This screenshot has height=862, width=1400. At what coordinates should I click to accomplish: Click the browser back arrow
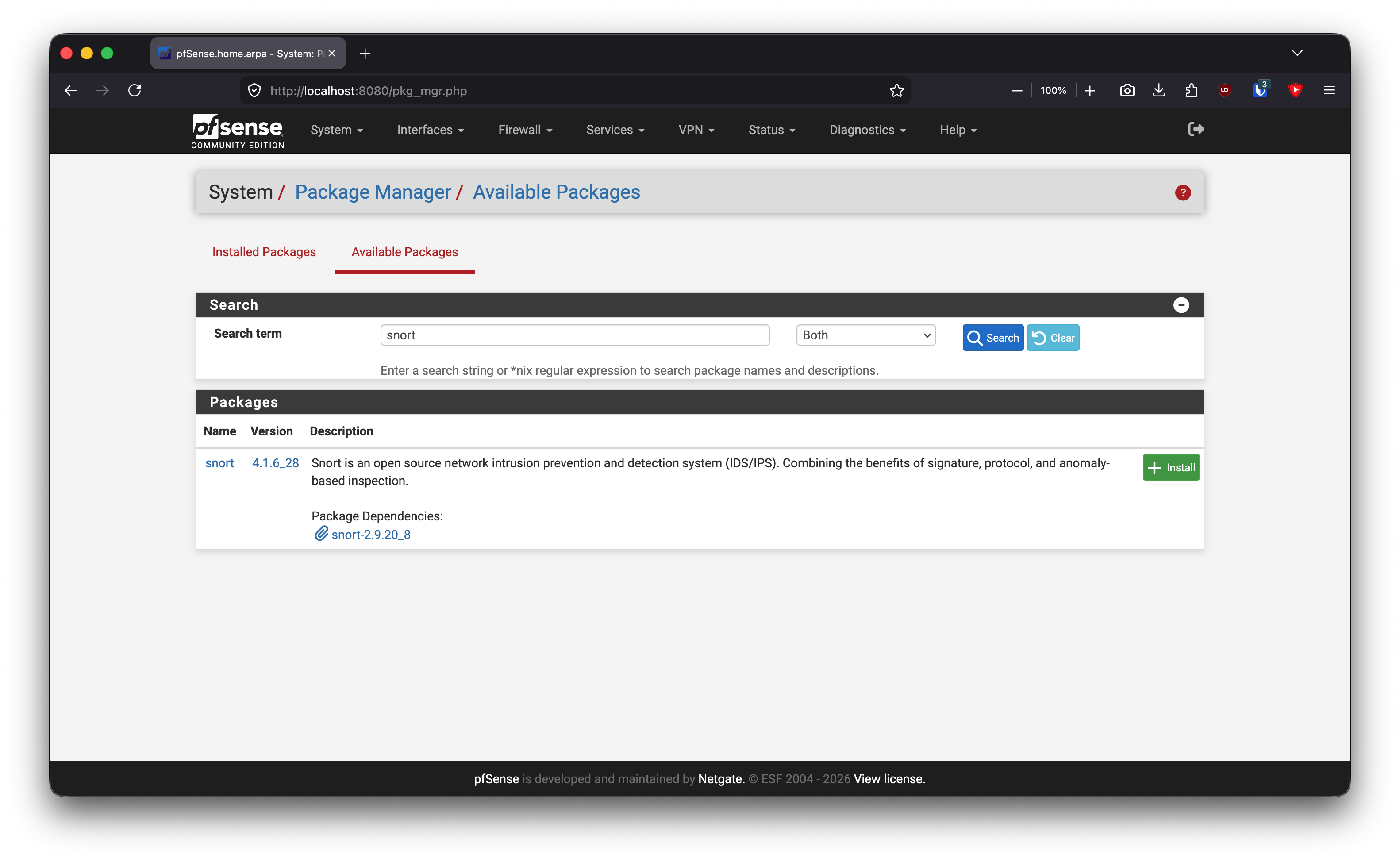click(71, 91)
